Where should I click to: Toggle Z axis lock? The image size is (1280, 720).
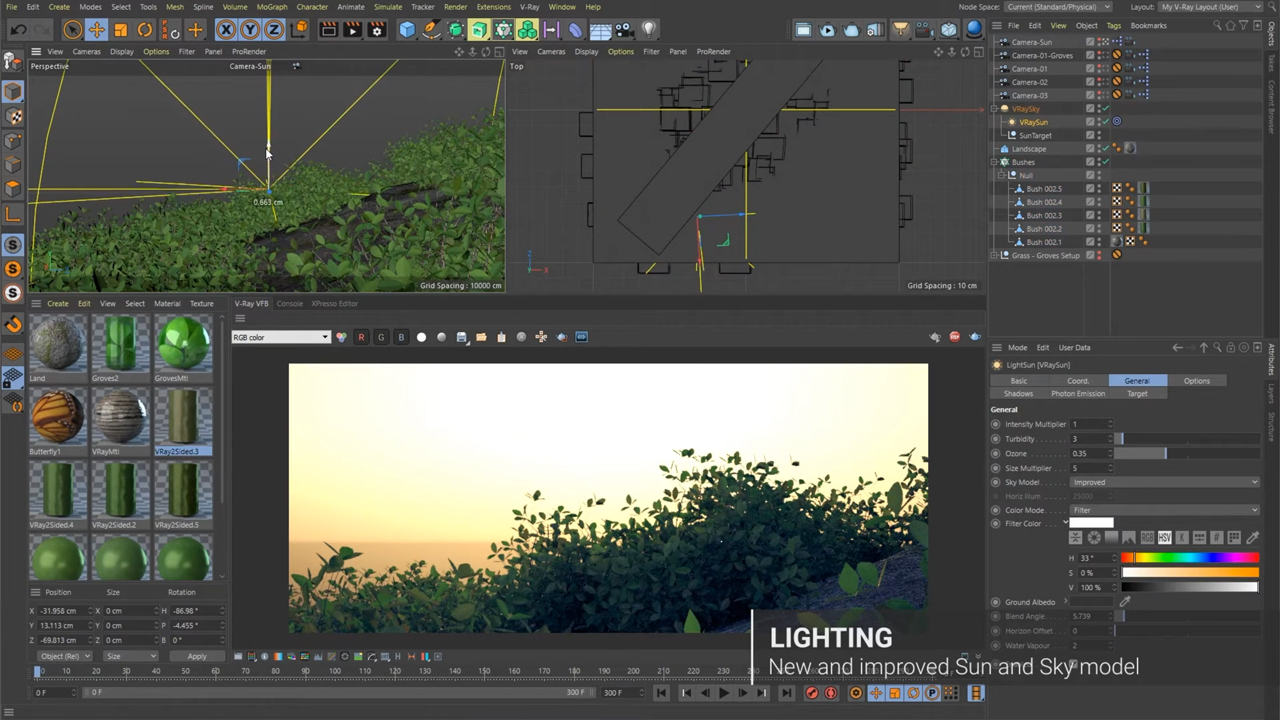tap(274, 30)
